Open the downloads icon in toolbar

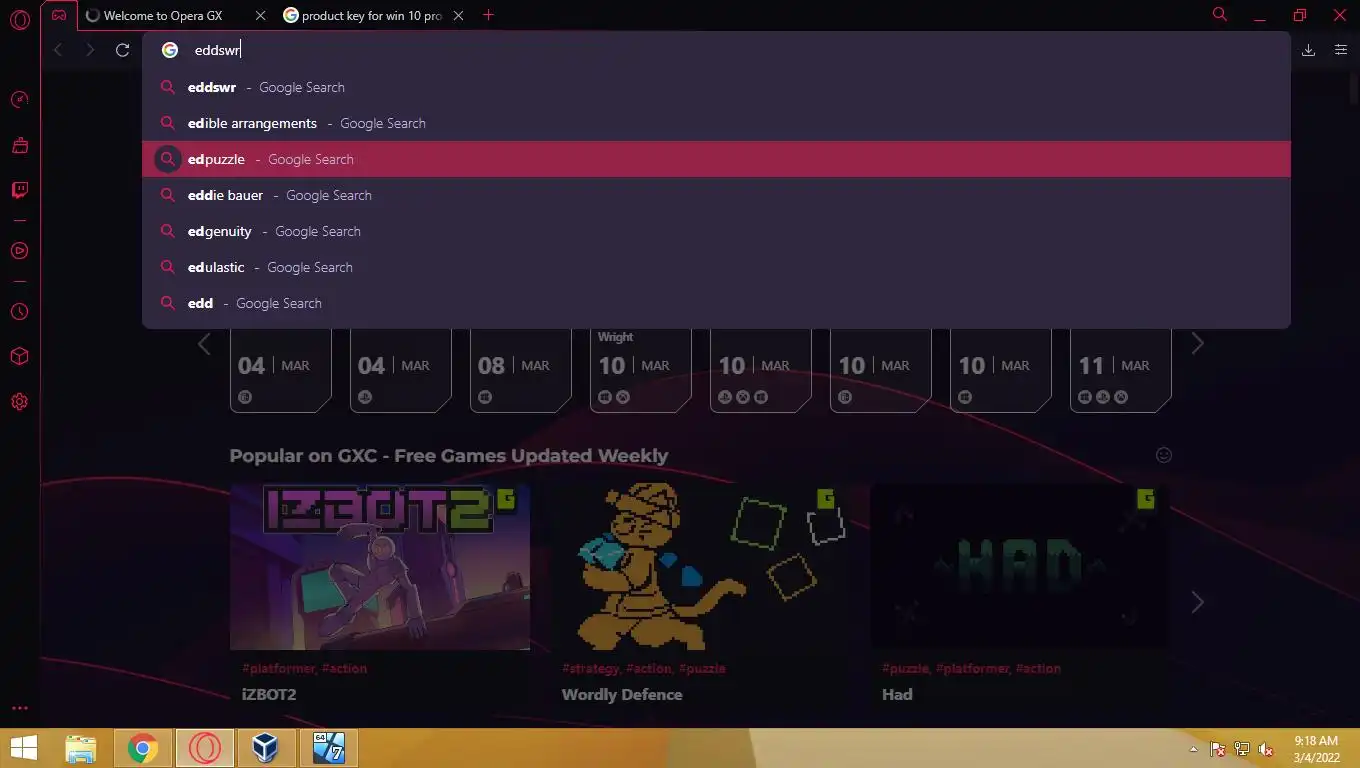(1308, 50)
